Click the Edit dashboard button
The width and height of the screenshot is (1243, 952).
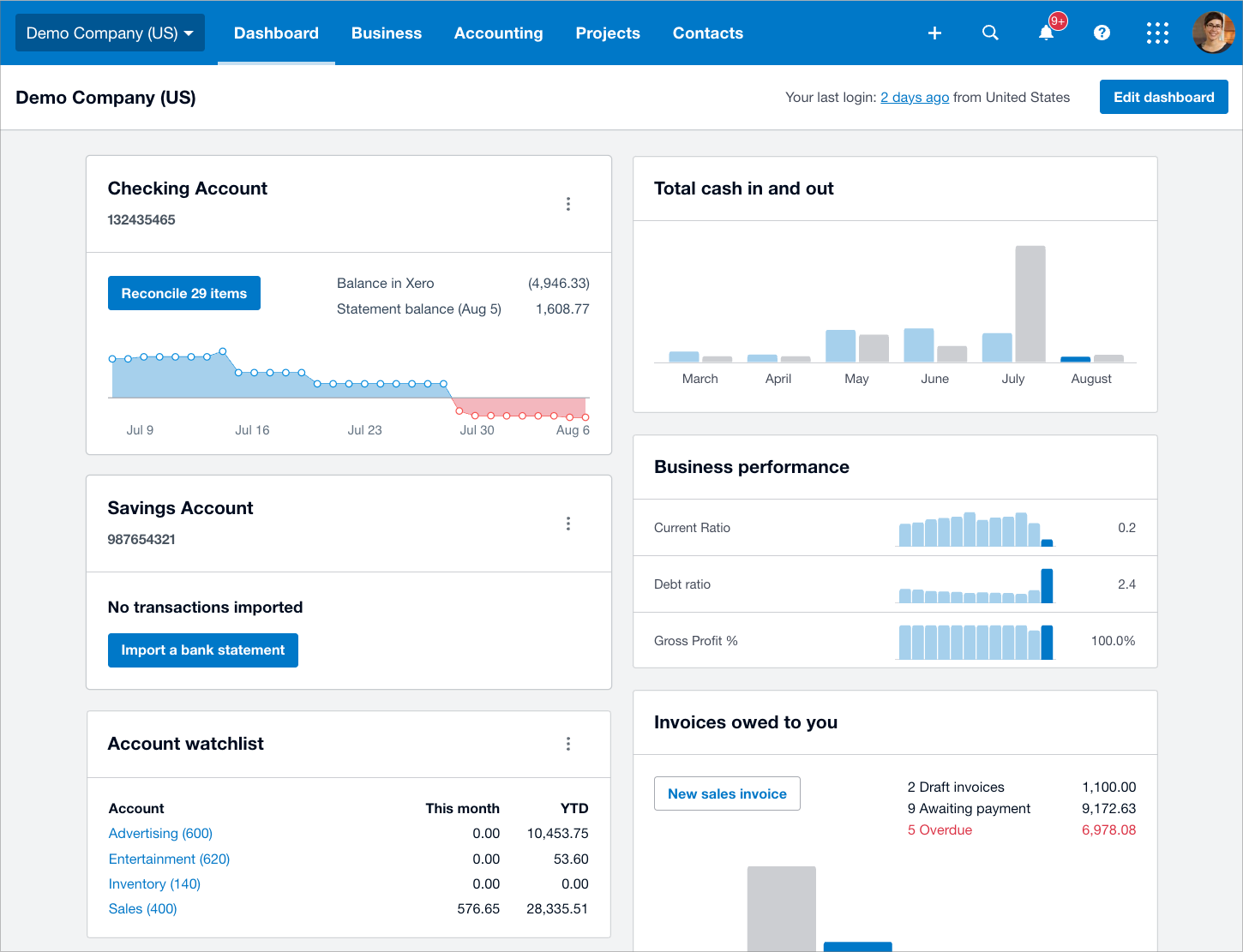(1164, 97)
